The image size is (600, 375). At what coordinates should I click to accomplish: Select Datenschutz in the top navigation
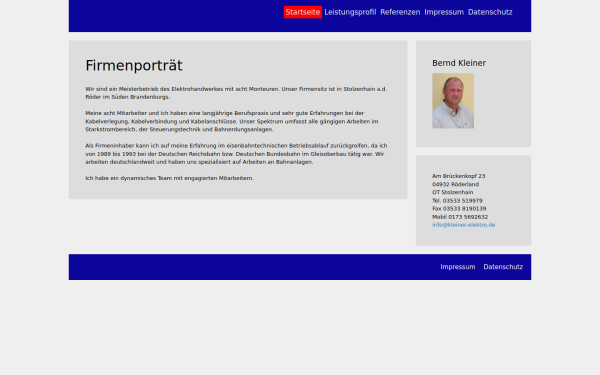pos(490,12)
